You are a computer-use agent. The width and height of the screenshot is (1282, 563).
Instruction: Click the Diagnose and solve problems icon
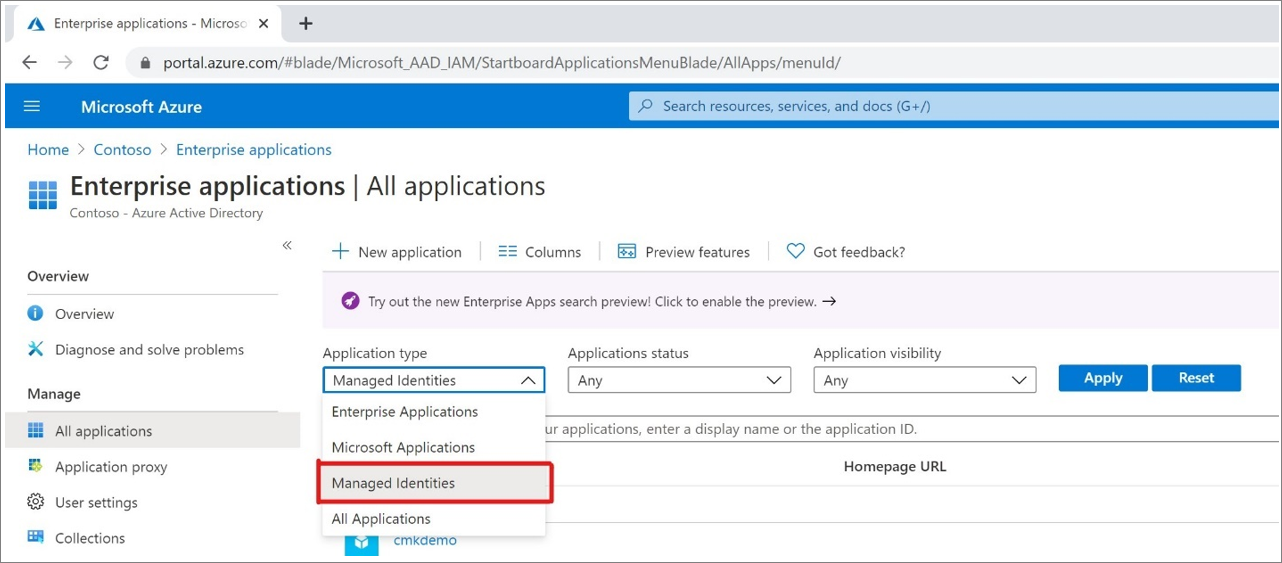pos(36,349)
